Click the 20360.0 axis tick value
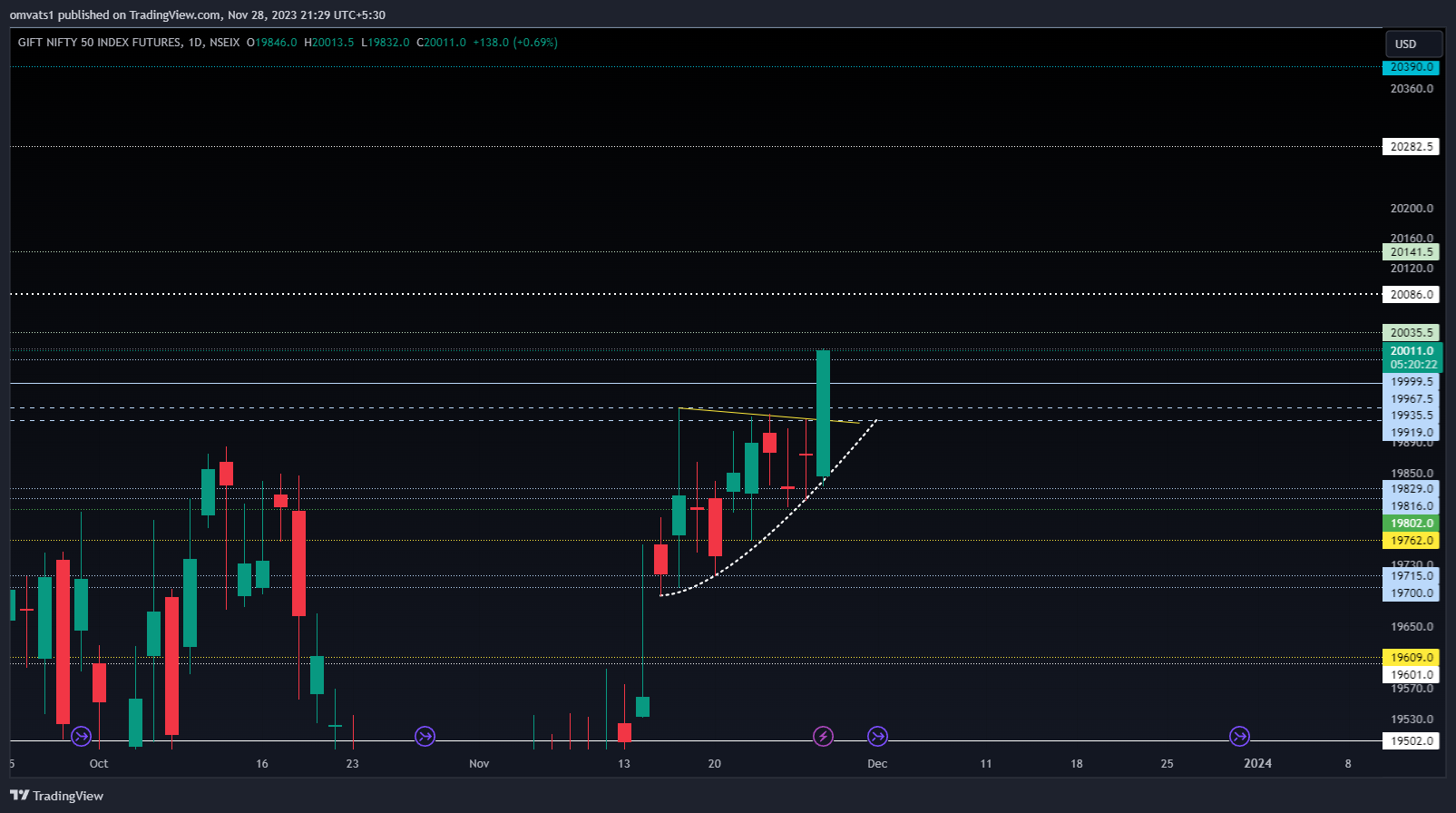 coord(1412,89)
